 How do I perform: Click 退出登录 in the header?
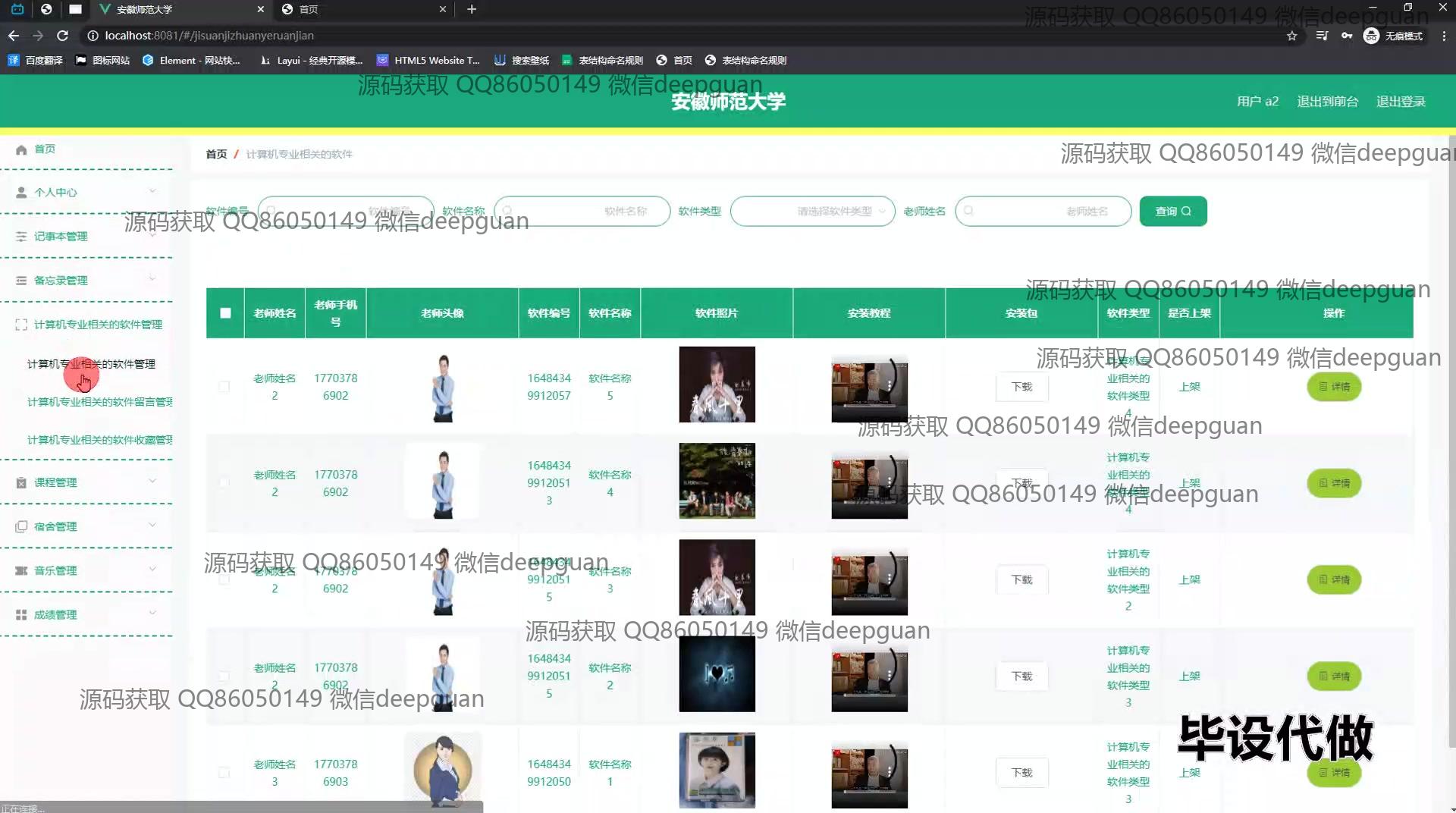1401,102
